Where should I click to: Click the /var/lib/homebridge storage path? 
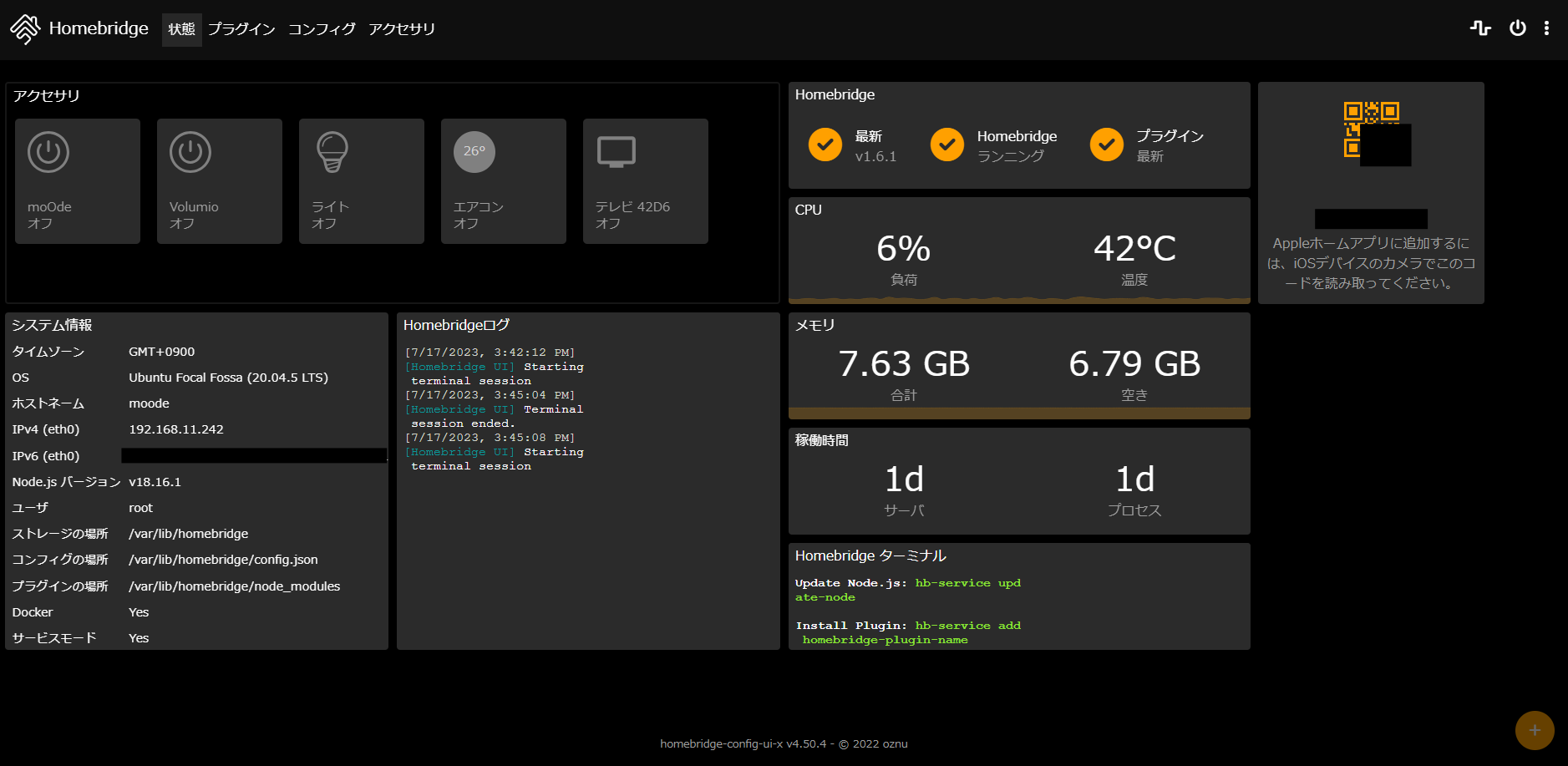pos(189,534)
